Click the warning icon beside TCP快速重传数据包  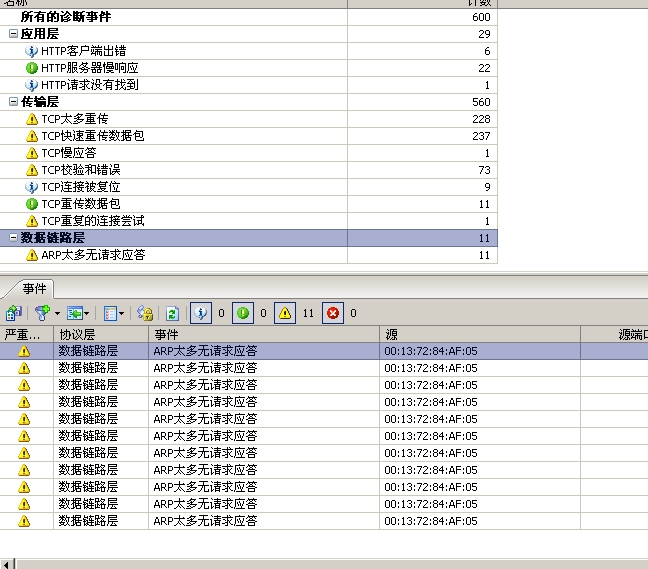pos(31,136)
